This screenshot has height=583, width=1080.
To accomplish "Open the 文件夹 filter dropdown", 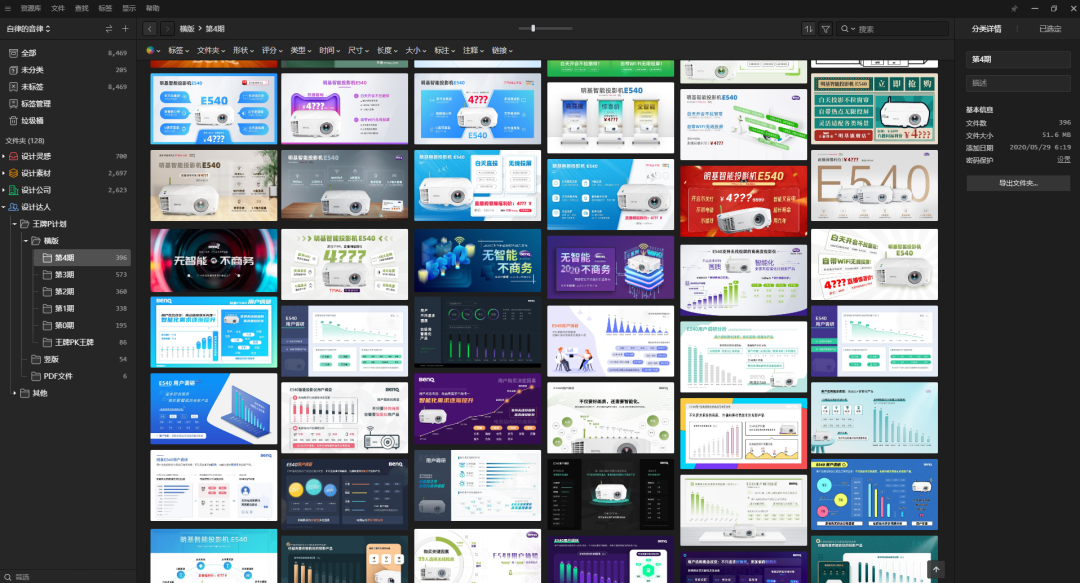I will coord(211,50).
